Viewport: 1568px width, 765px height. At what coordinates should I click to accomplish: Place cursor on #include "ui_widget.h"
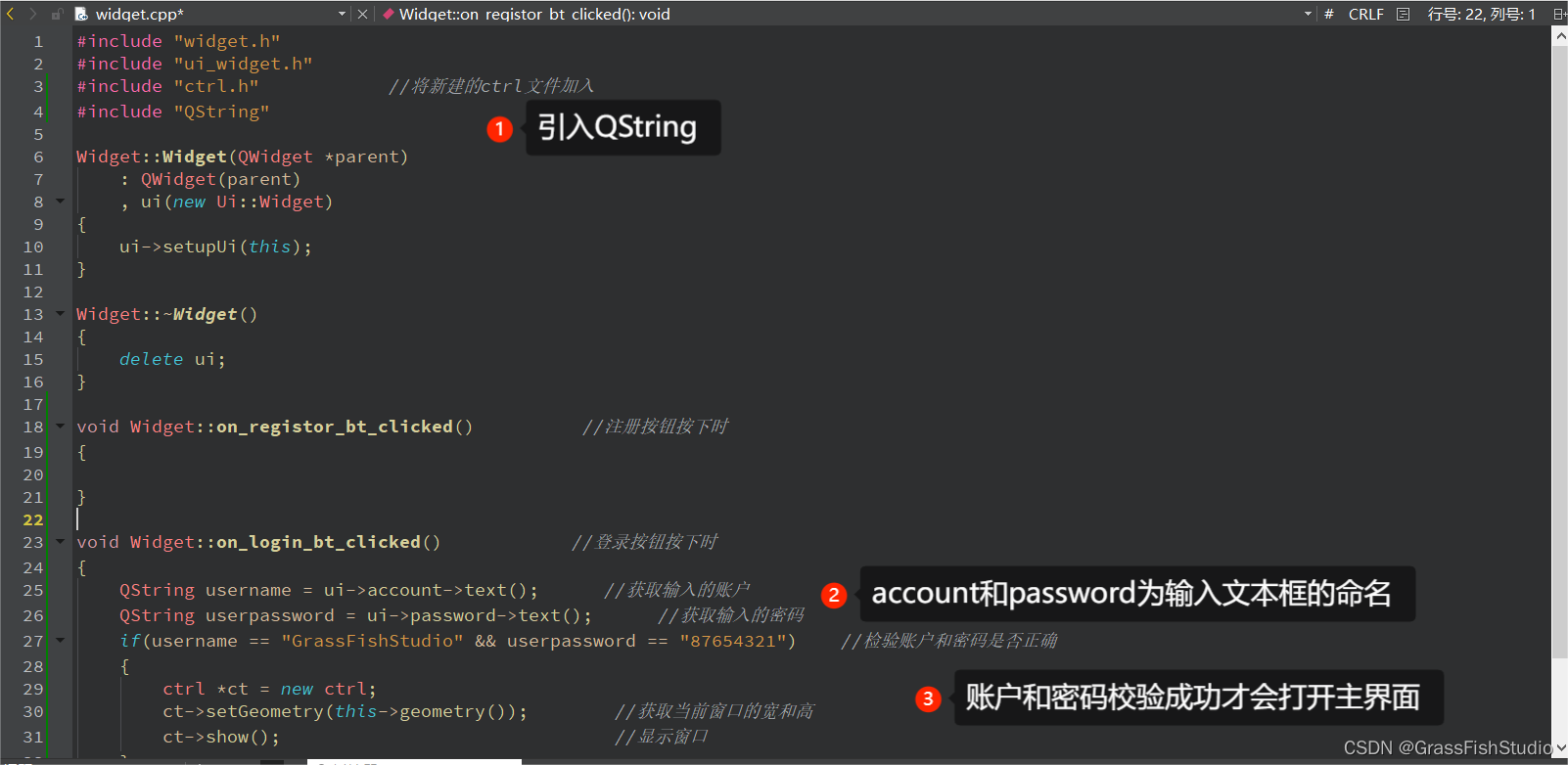coord(195,64)
